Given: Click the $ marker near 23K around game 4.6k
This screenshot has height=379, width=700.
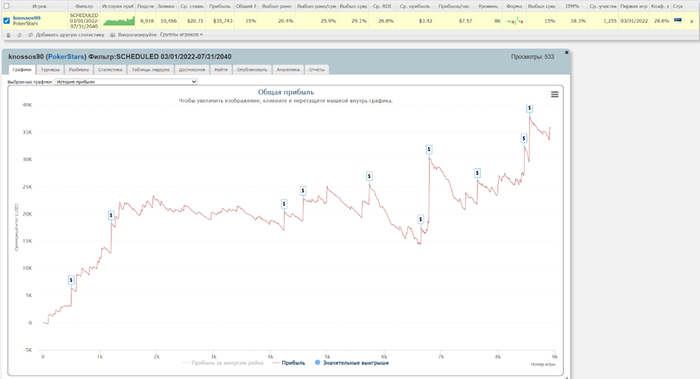Looking at the screenshot, I should tap(303, 191).
